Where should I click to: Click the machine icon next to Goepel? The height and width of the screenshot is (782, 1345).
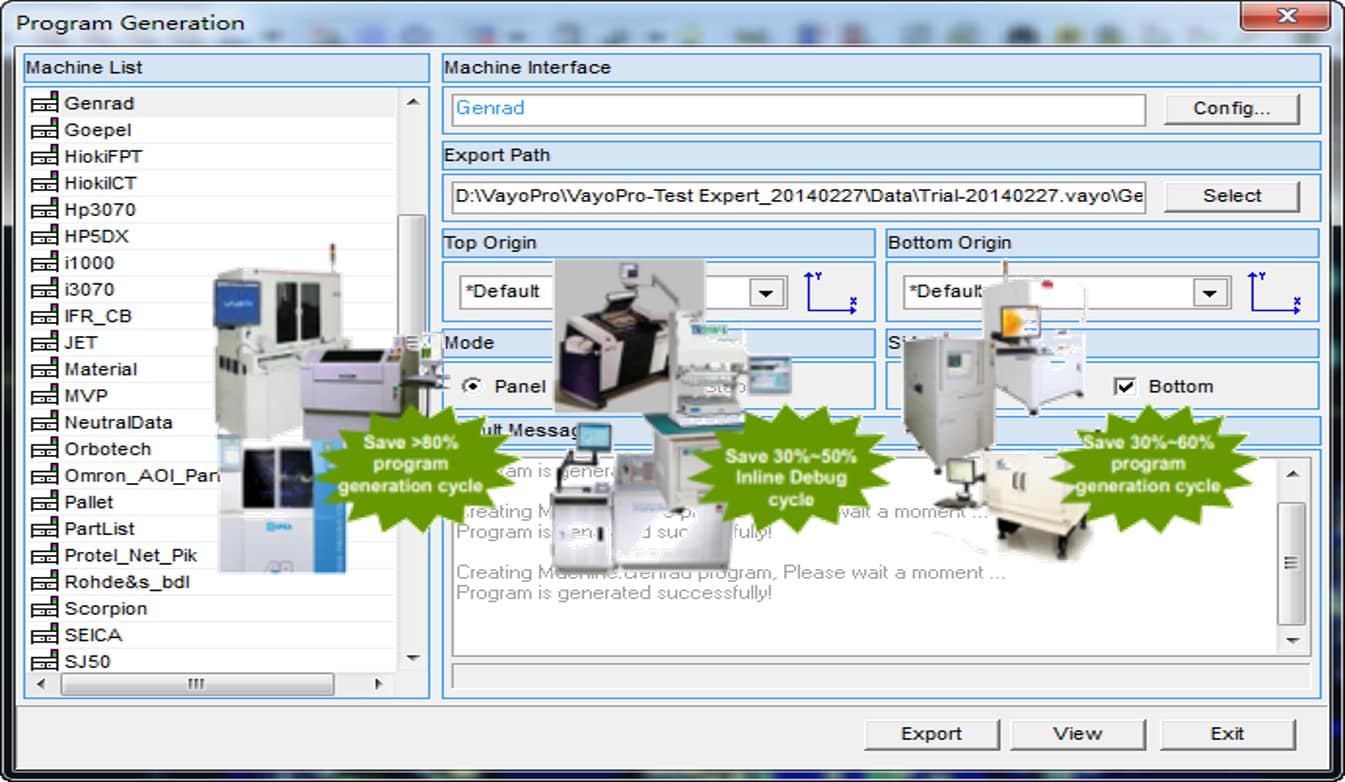(44, 130)
